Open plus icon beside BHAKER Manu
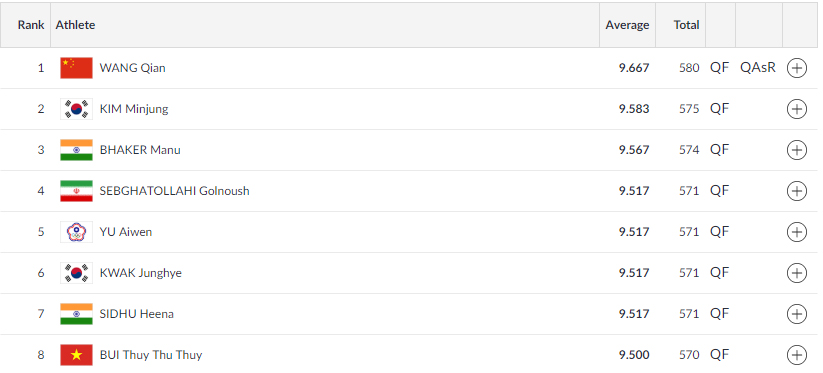 pos(796,150)
